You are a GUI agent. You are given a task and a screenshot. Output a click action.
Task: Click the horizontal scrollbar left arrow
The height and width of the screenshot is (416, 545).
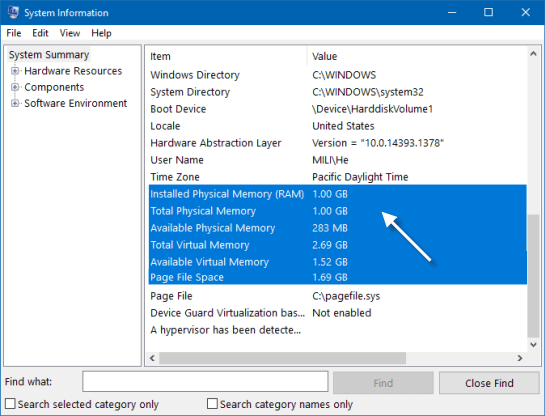point(153,358)
